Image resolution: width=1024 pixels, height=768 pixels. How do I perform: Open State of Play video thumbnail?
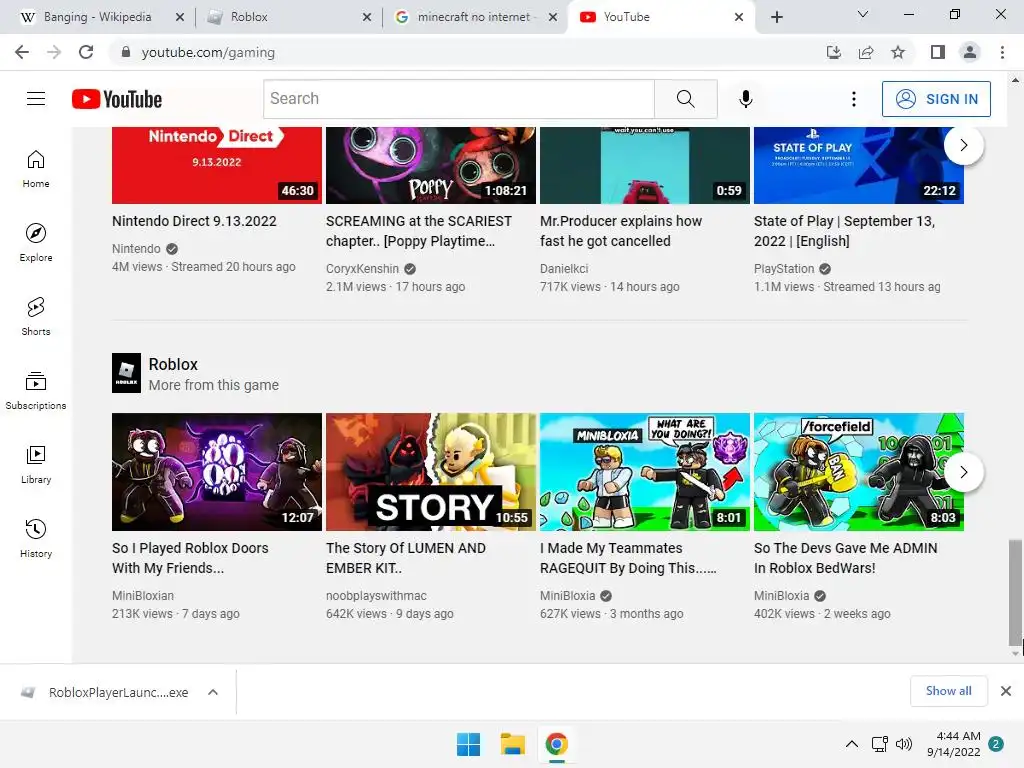(859, 165)
